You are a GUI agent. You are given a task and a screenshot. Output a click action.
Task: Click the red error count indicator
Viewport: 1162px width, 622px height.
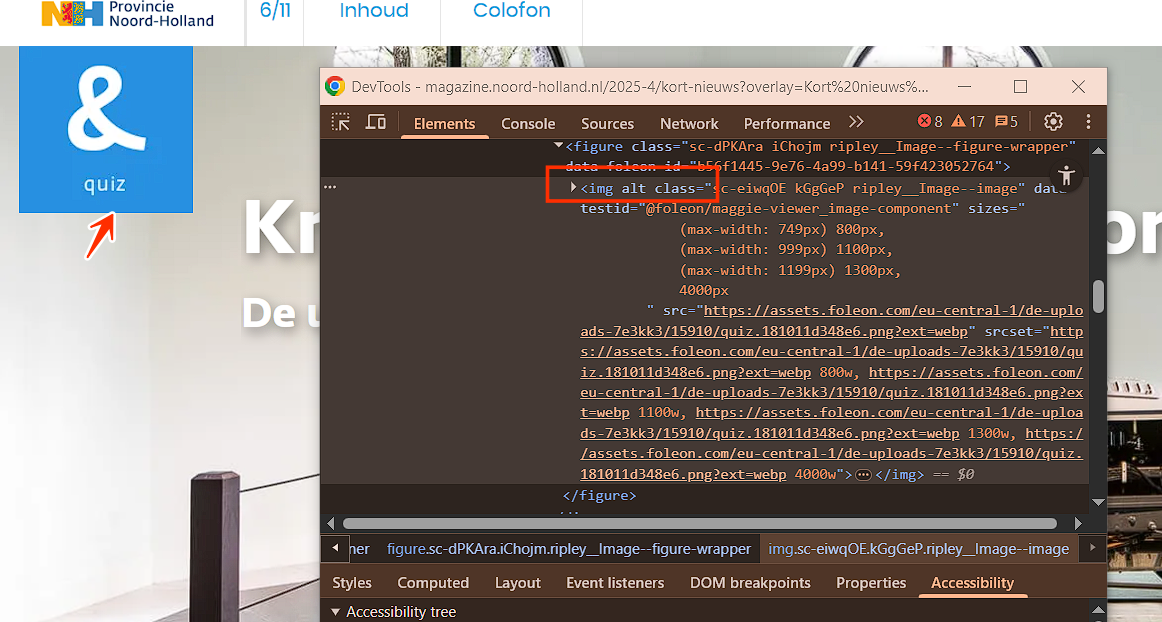tap(930, 122)
